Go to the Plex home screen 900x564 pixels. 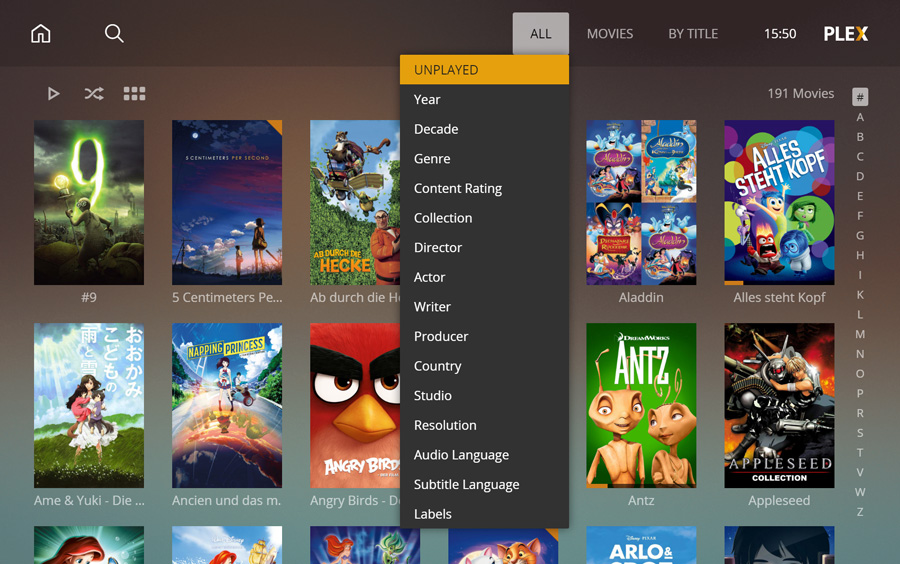[41, 34]
